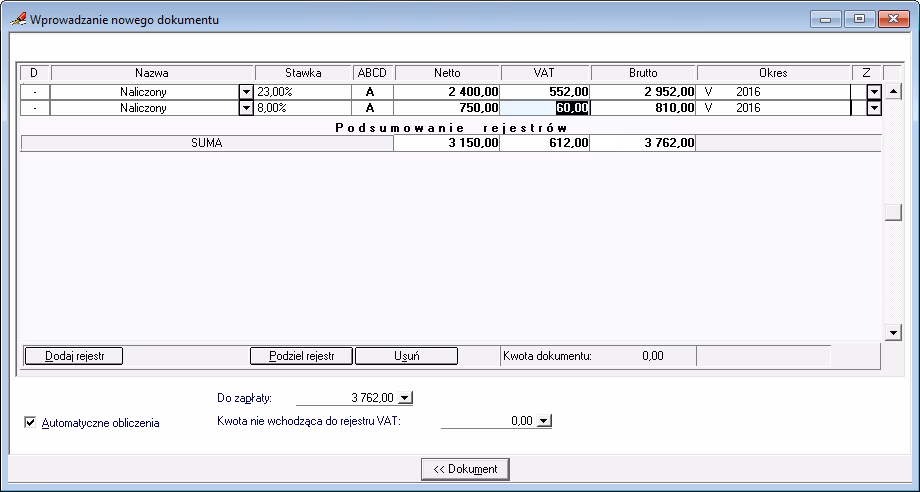Click the Kwota nie wchodząca field 0,00
The height and width of the screenshot is (492, 920).
coord(489,421)
